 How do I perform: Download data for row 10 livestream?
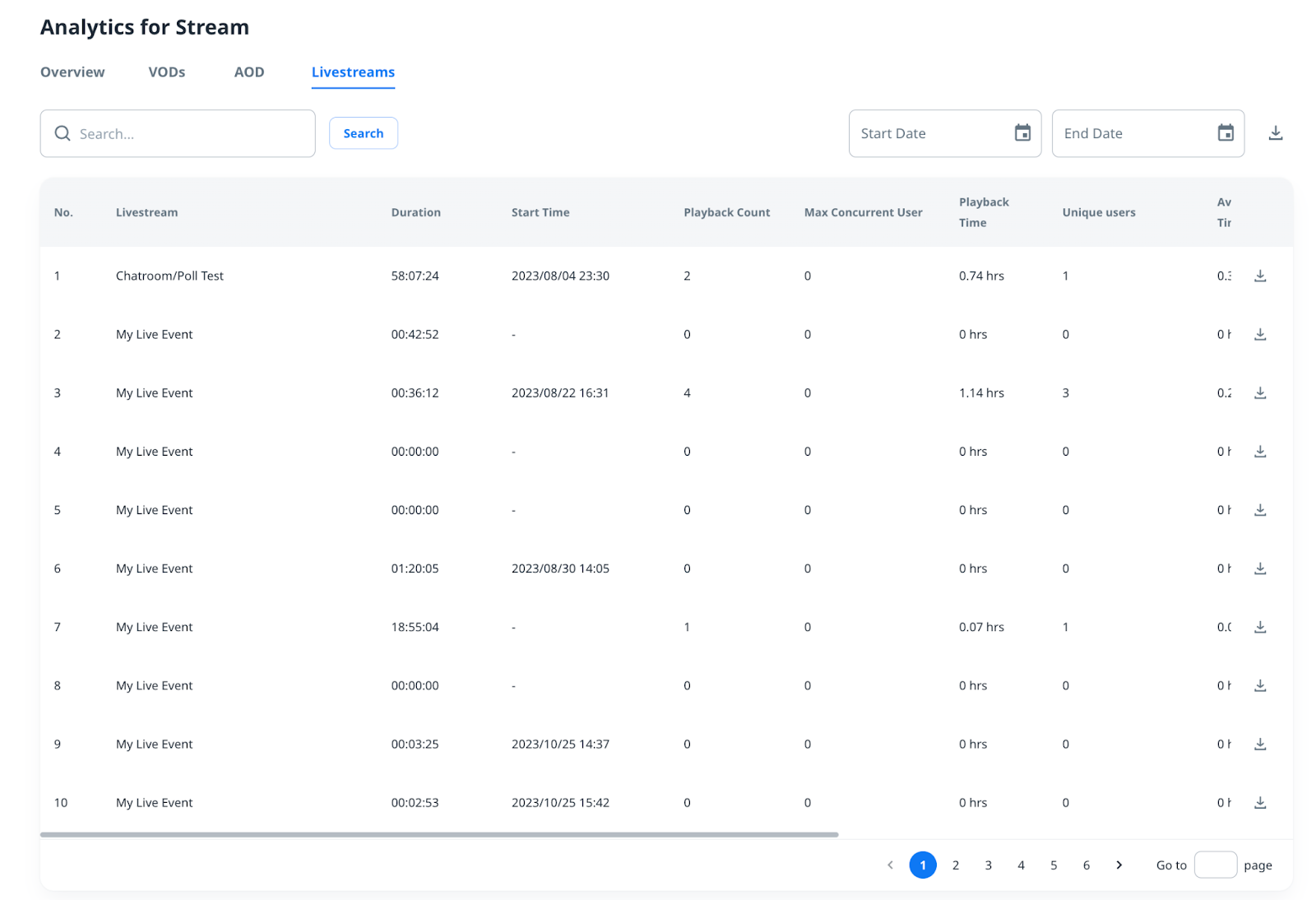click(x=1259, y=803)
